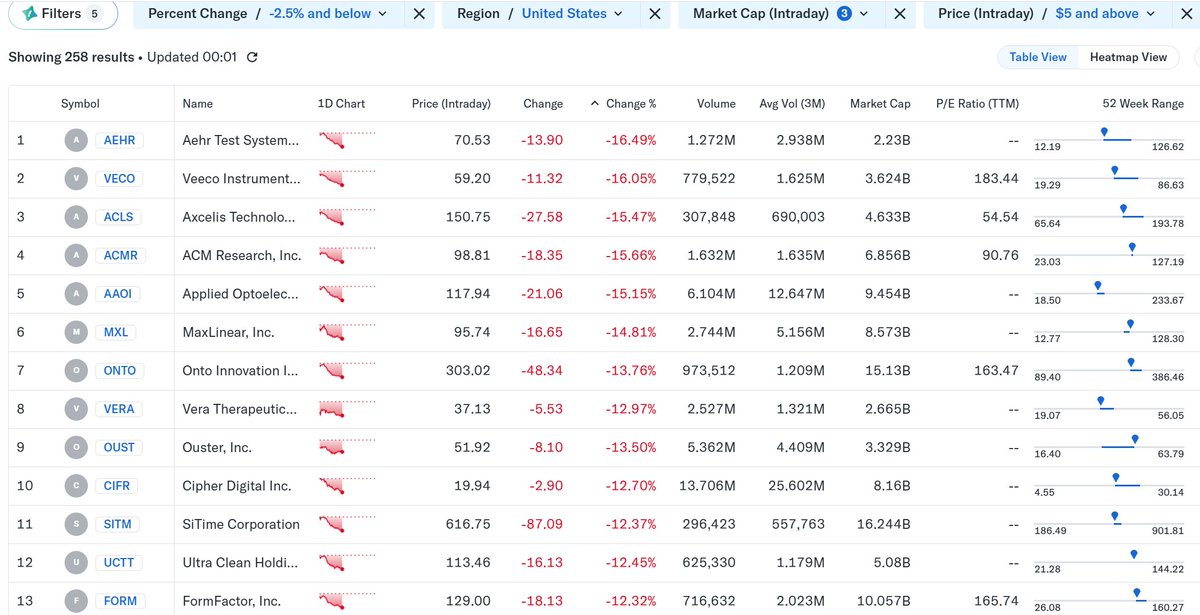Open the CIFR ticker link
1200x615 pixels.
[x=117, y=486]
